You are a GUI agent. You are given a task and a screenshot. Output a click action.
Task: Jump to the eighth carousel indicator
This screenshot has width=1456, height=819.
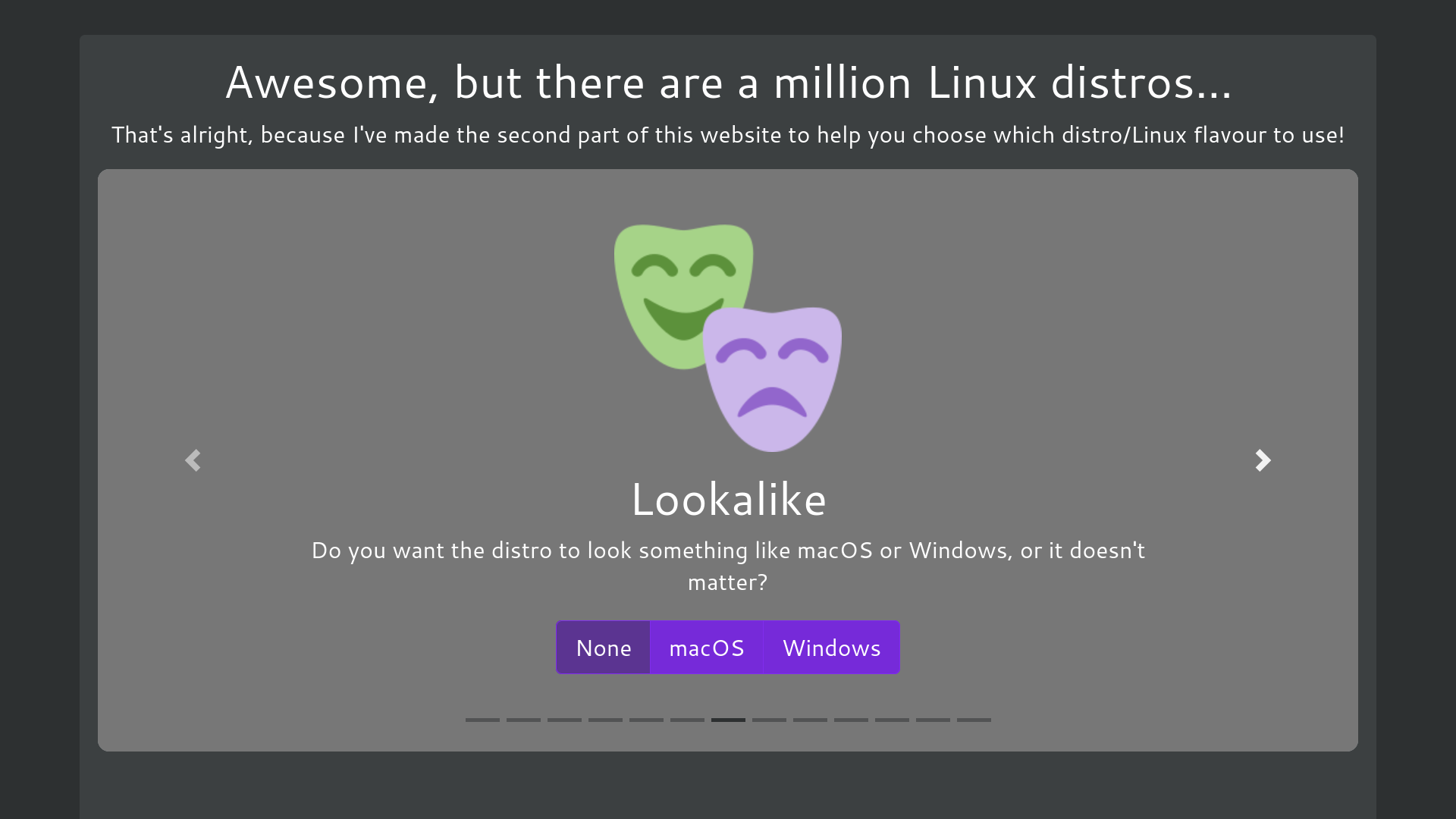point(769,720)
